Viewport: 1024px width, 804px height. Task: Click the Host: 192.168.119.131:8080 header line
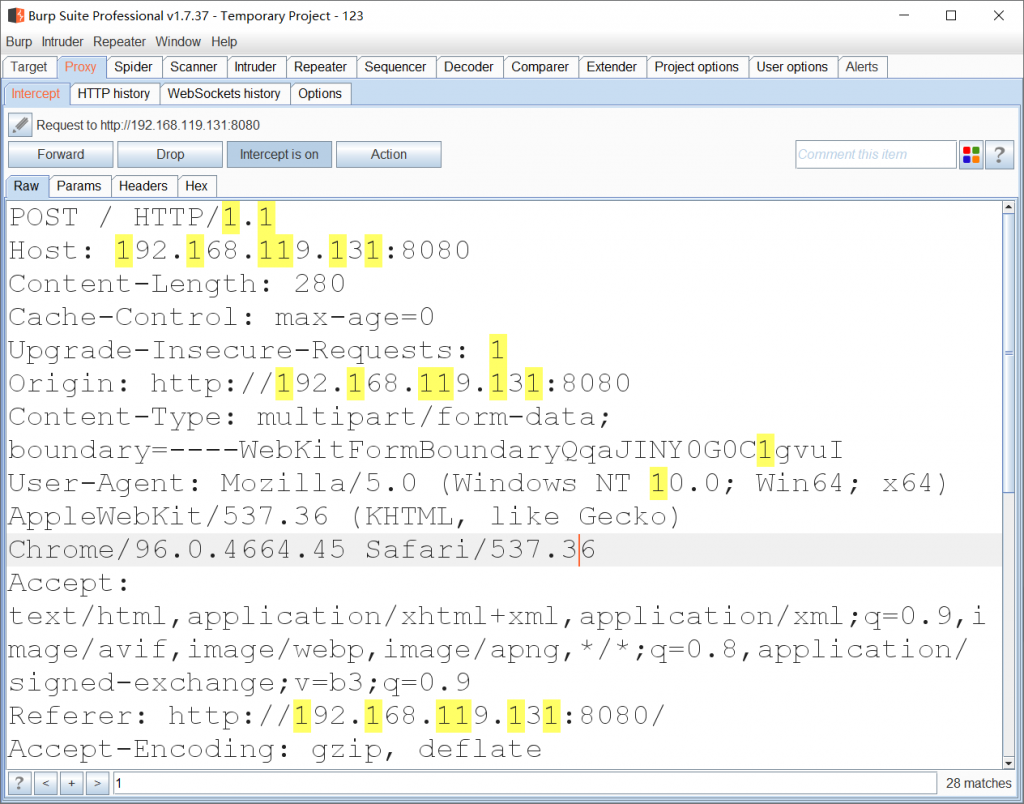(x=240, y=250)
